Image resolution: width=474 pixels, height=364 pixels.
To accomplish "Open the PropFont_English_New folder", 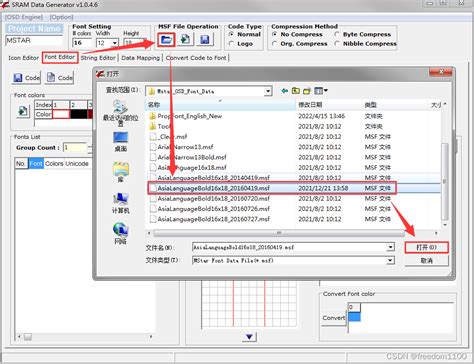I will click(x=186, y=116).
